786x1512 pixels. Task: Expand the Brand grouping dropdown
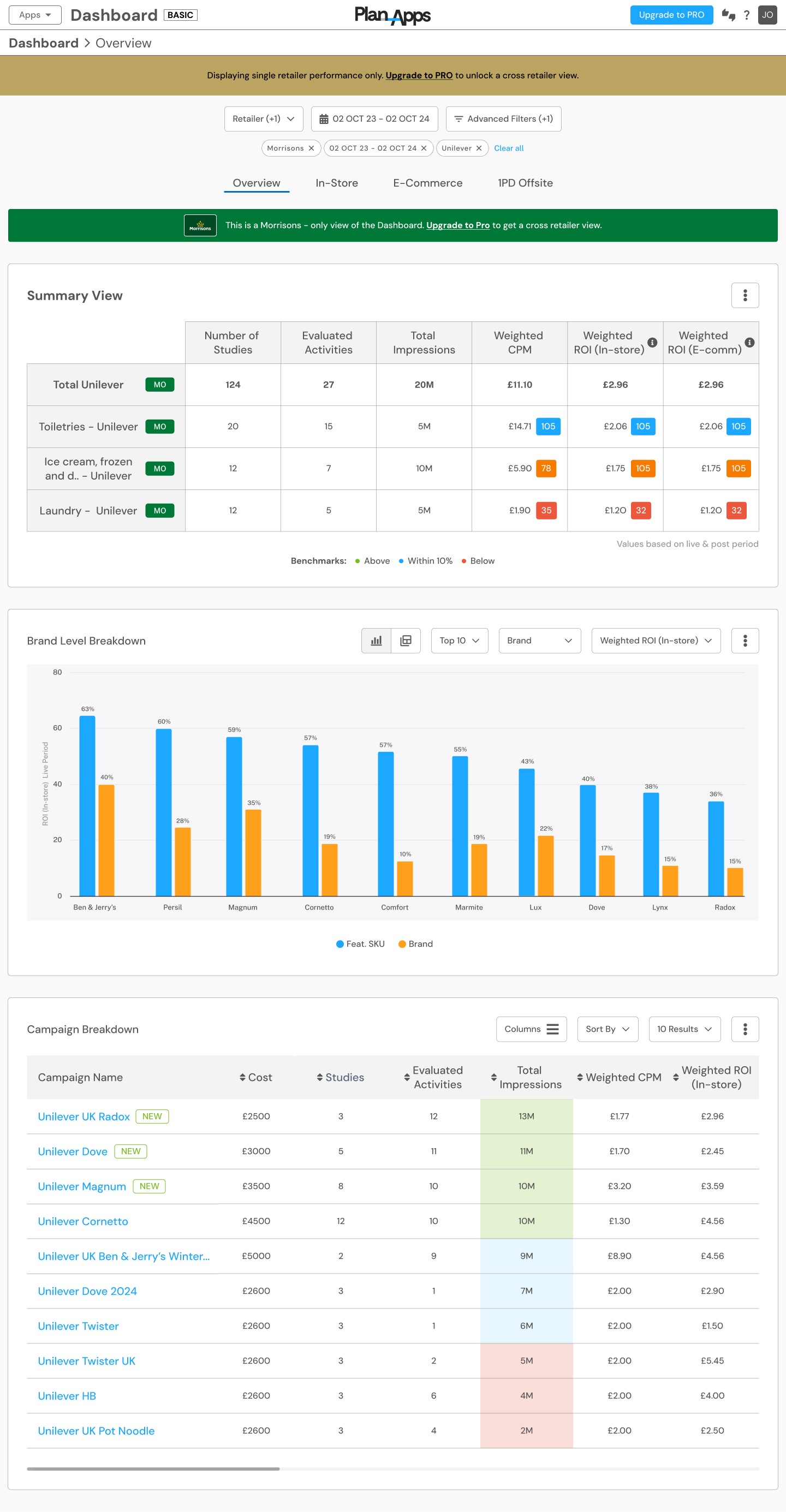point(539,641)
